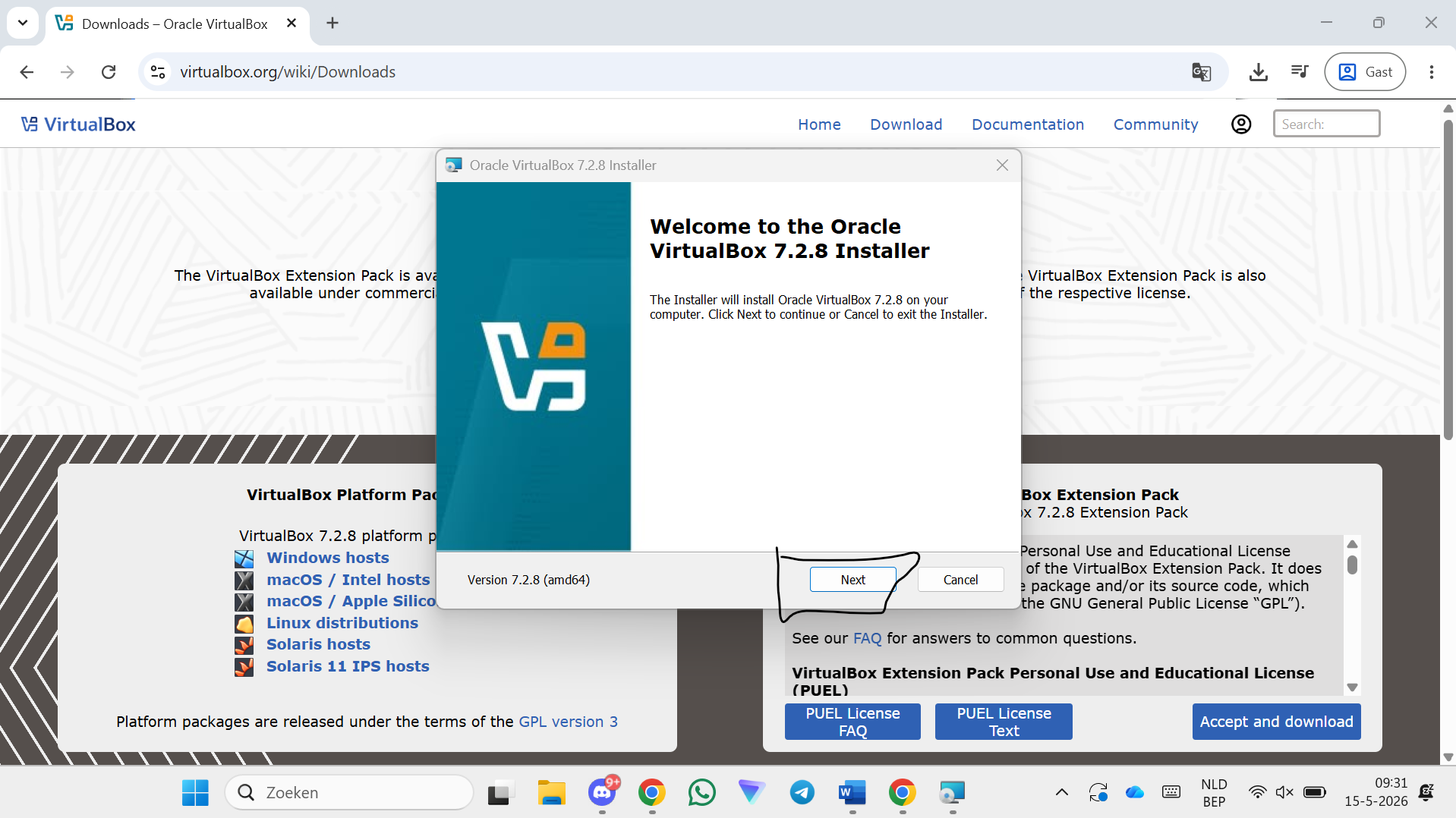Open WhatsApp from the taskbar
1456x818 pixels.
(x=702, y=793)
